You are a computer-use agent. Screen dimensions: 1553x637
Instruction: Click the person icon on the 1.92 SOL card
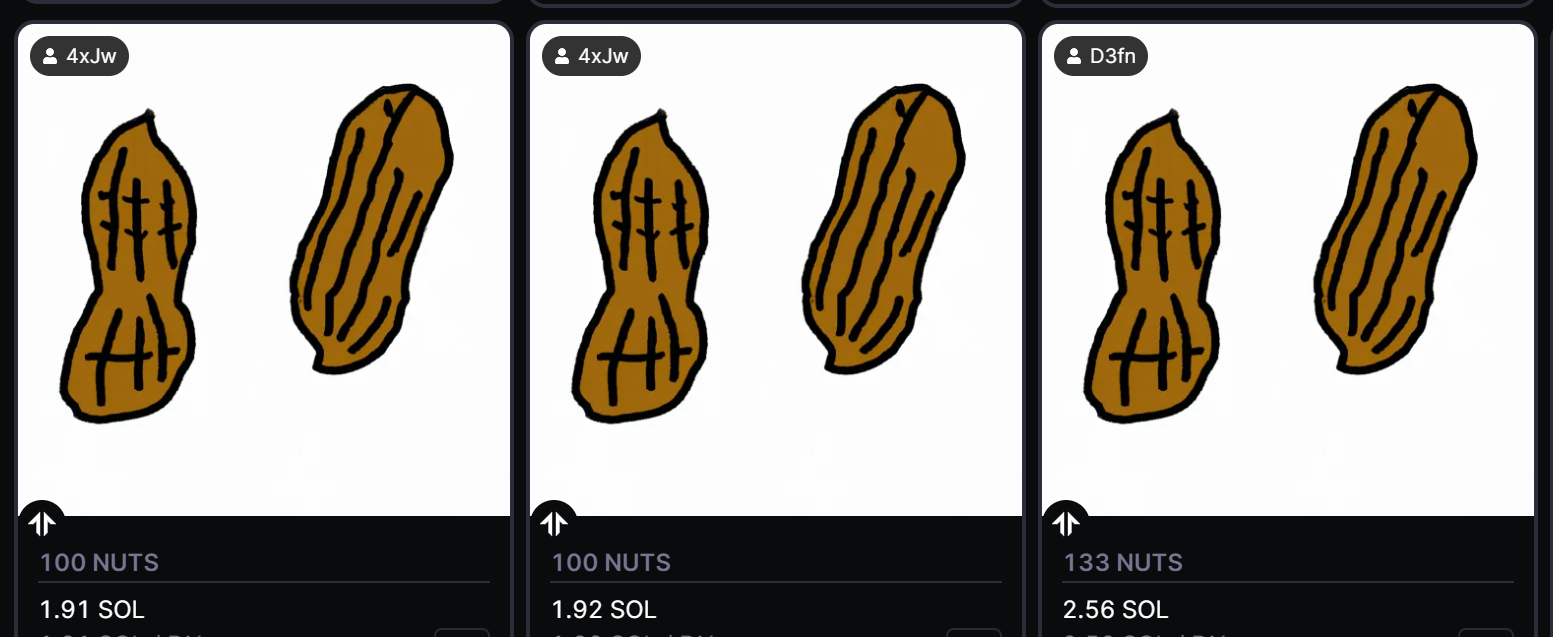coord(562,57)
